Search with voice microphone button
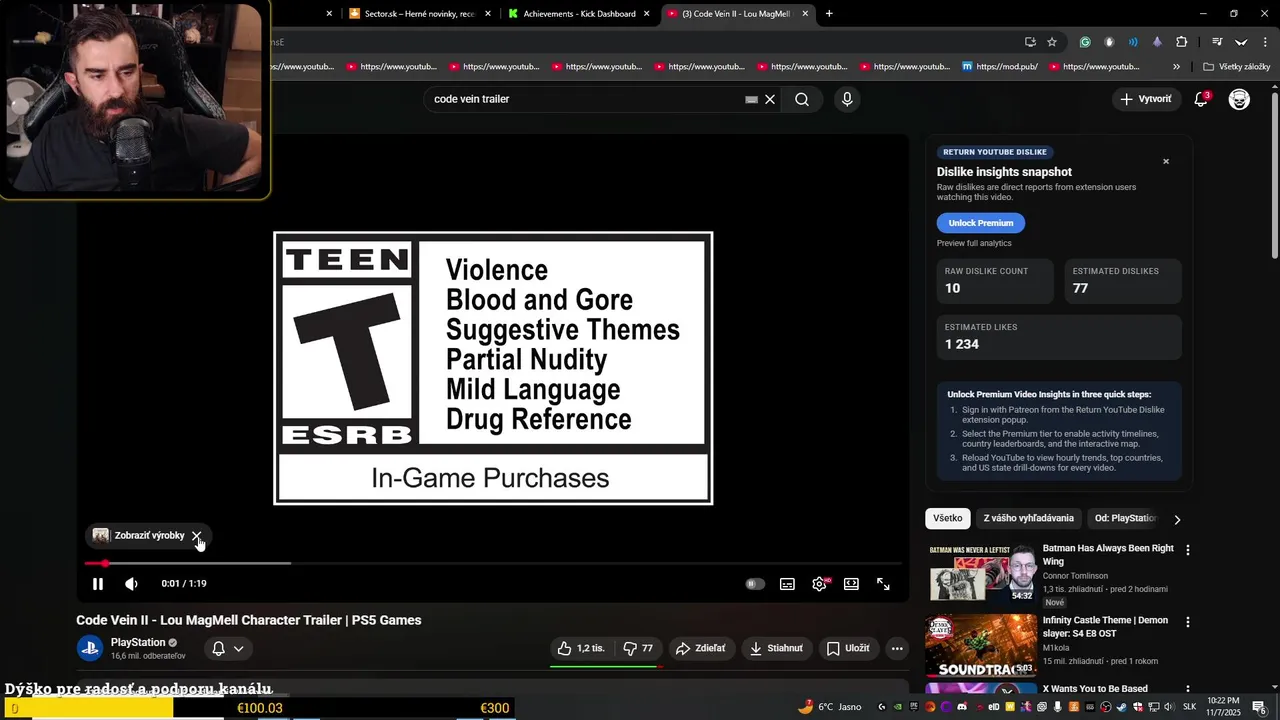 [x=847, y=99]
